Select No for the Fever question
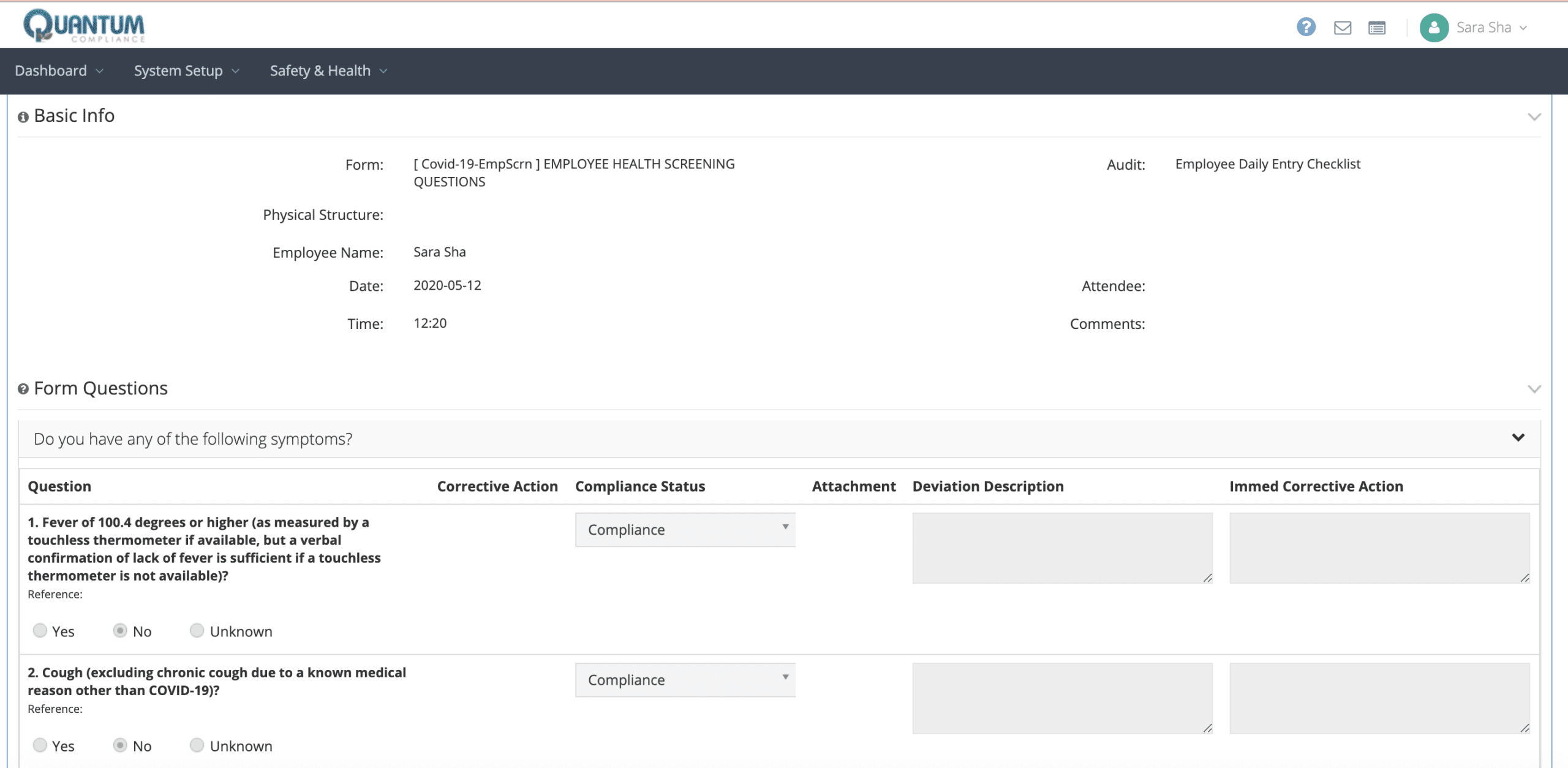1568x768 pixels. [120, 630]
